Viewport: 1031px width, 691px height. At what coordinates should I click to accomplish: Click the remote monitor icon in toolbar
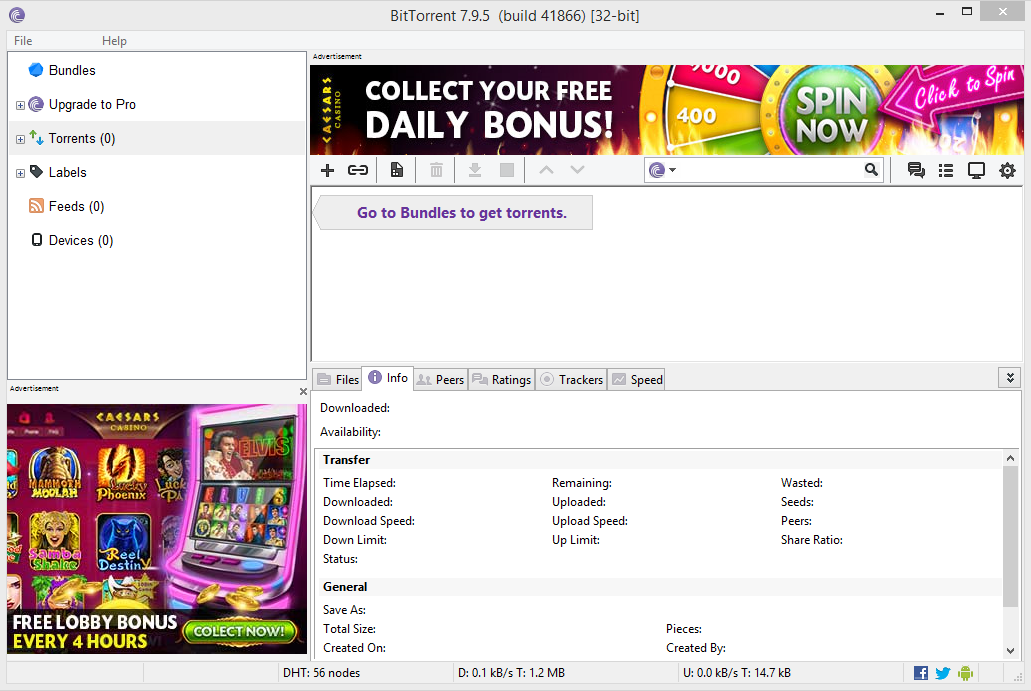pyautogui.click(x=976, y=171)
